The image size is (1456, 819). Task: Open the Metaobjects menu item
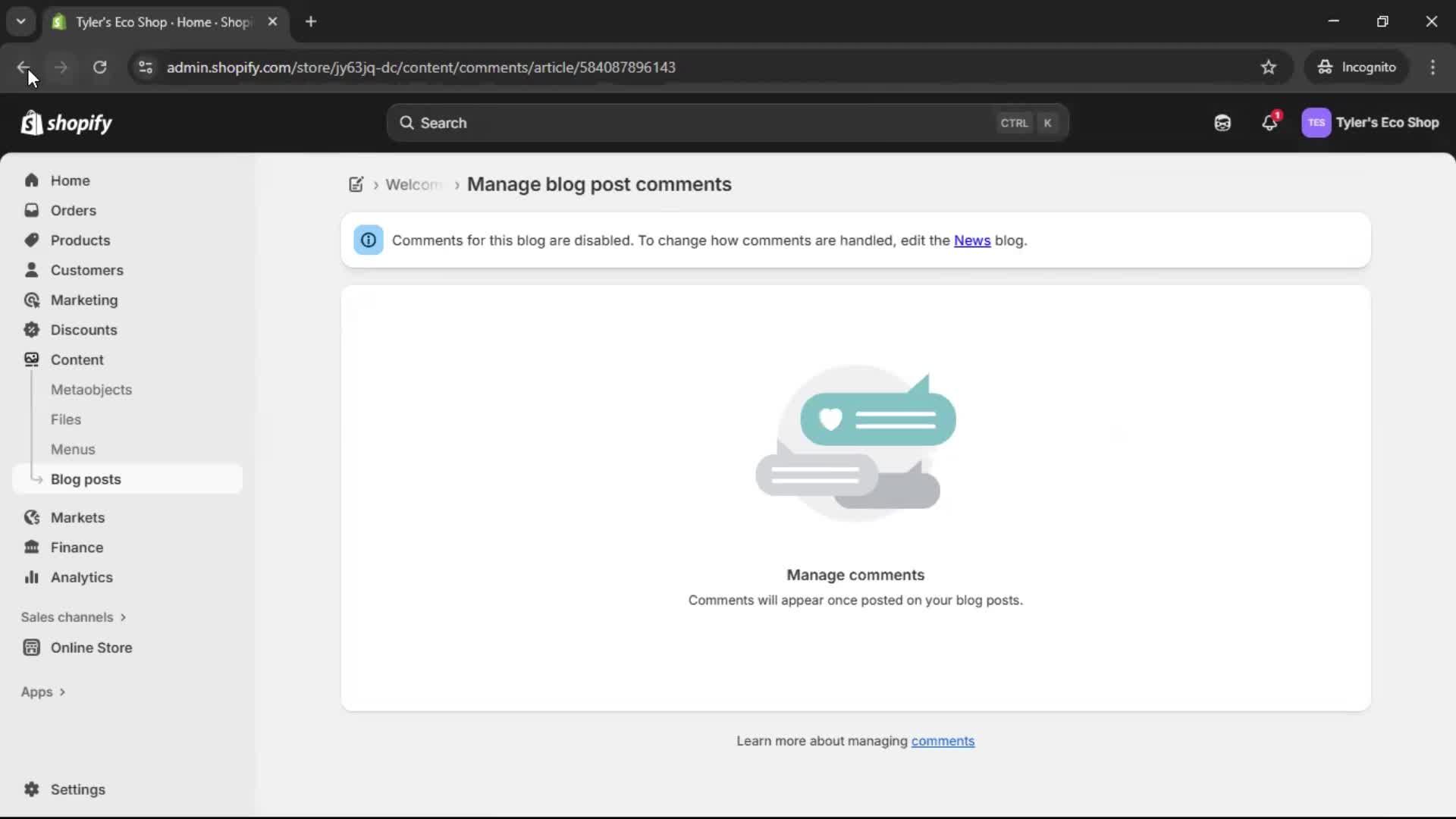coord(92,390)
